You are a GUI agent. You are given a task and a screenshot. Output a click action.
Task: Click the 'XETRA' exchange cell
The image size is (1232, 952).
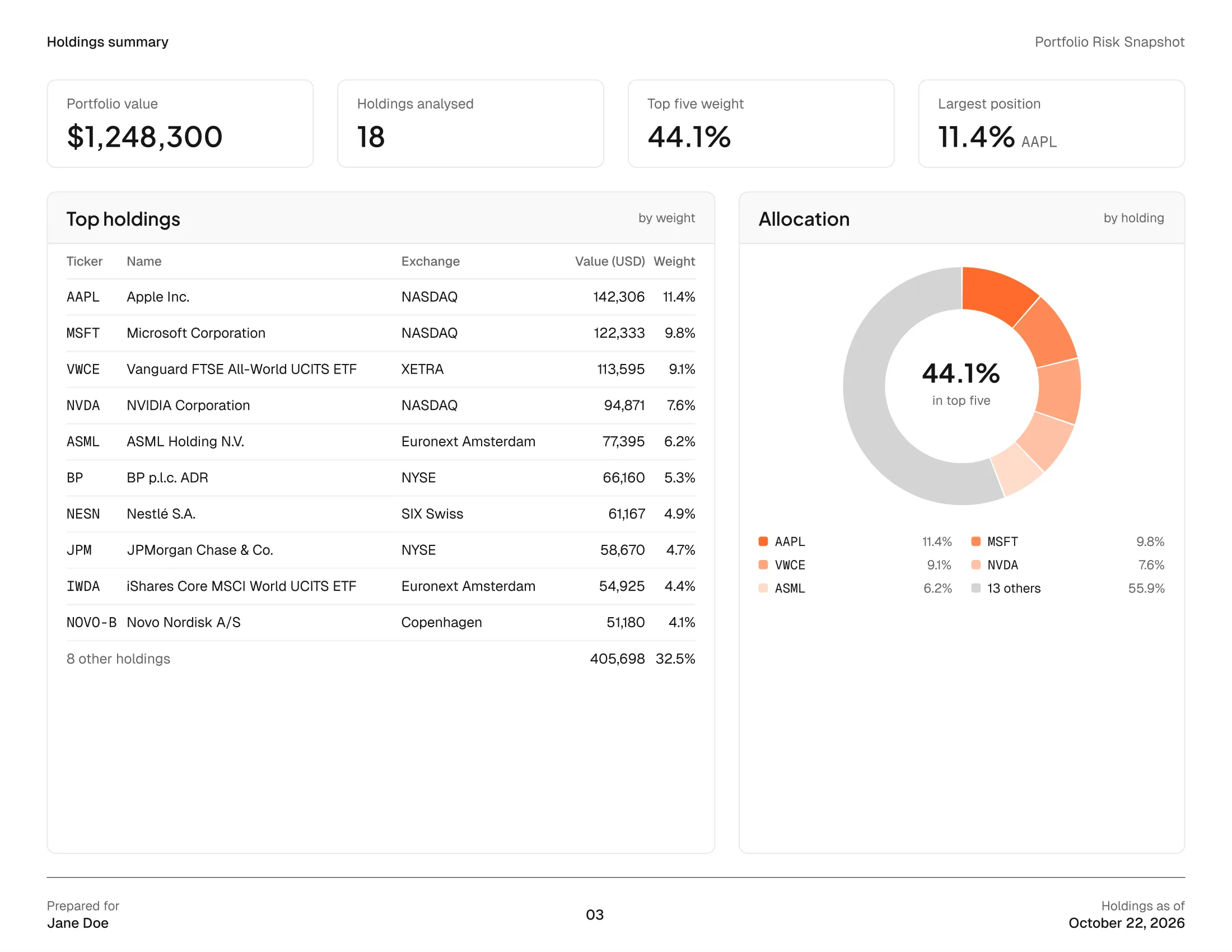tap(422, 369)
